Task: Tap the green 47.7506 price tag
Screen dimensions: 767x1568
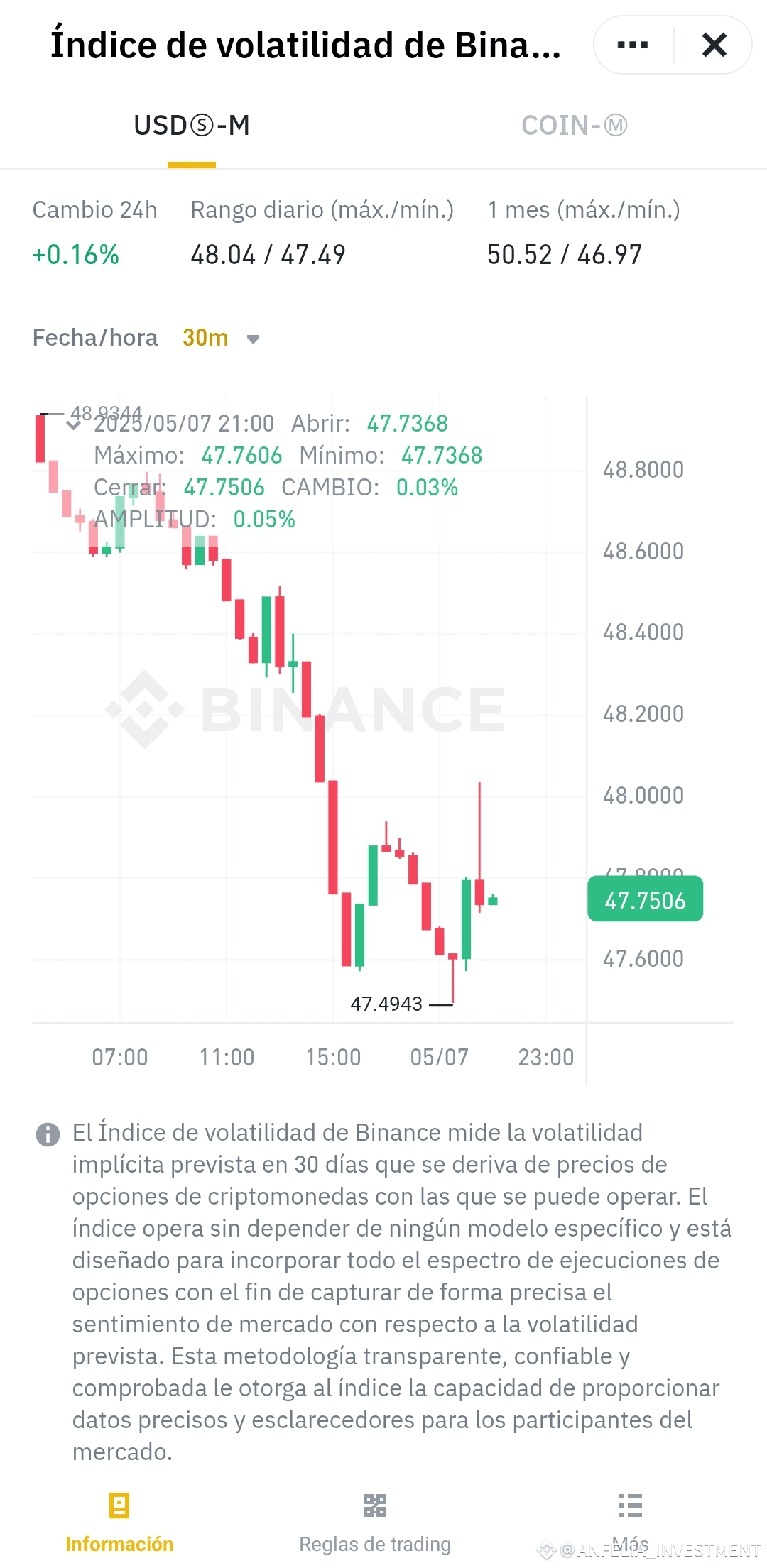Action: click(x=643, y=899)
